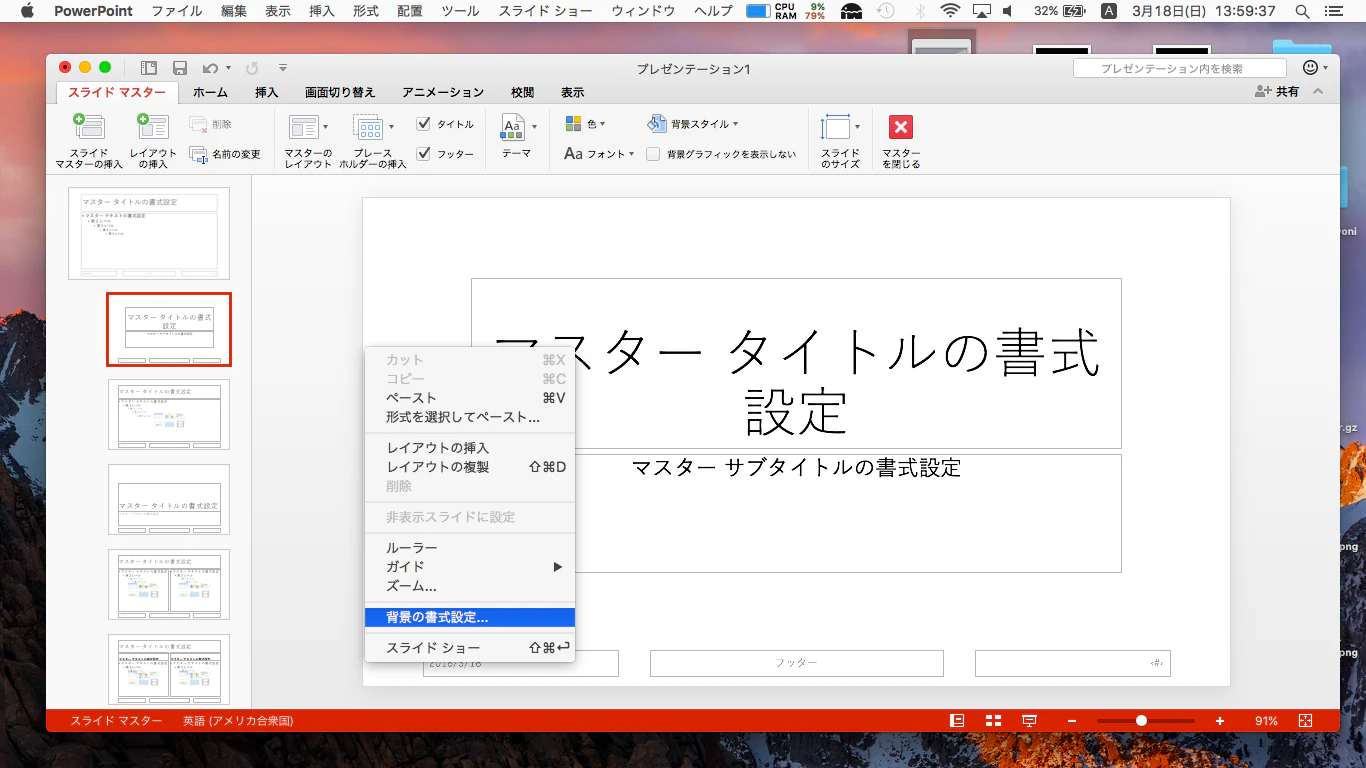
Task: Uncheck the フッター checkbox in ribbon
Action: click(x=423, y=154)
